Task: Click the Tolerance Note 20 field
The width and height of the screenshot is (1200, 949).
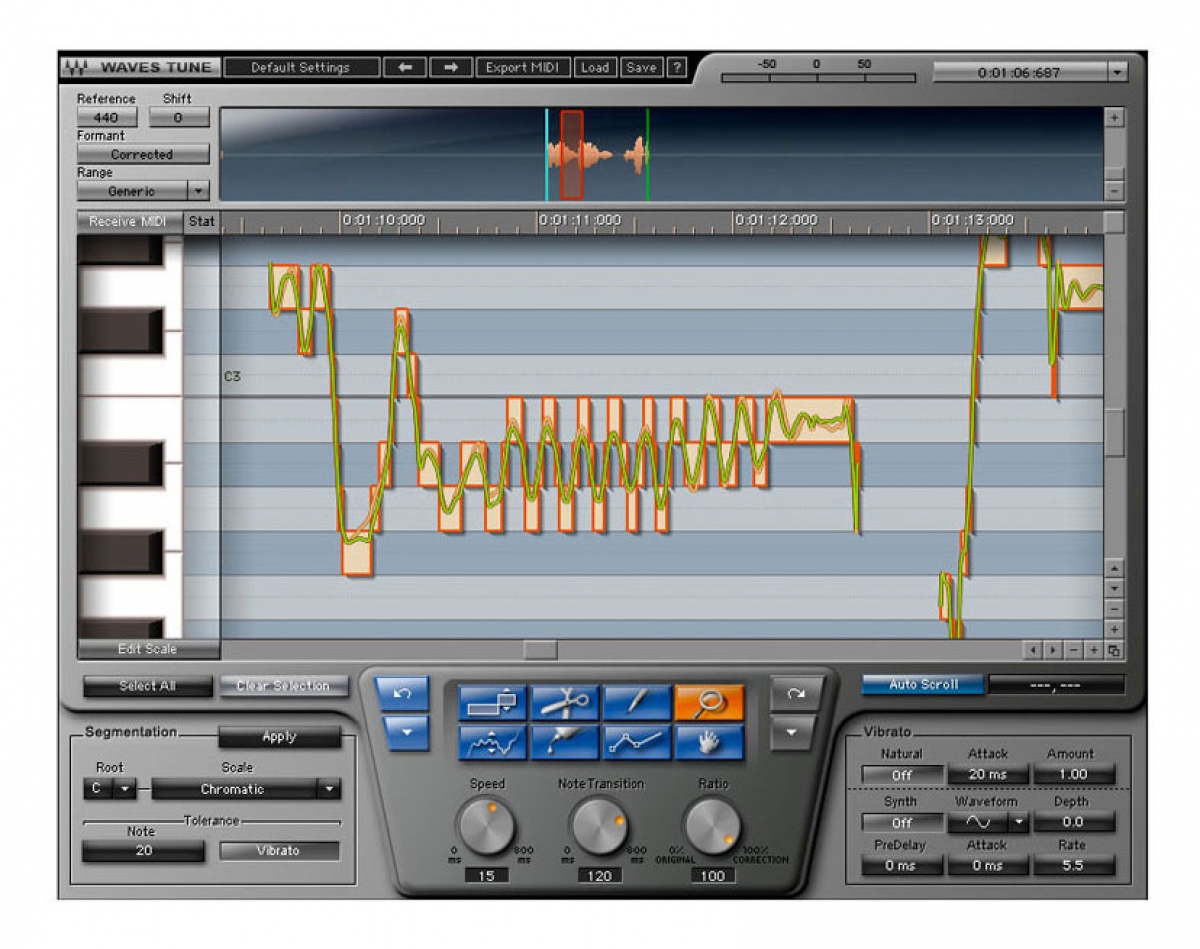Action: 143,851
